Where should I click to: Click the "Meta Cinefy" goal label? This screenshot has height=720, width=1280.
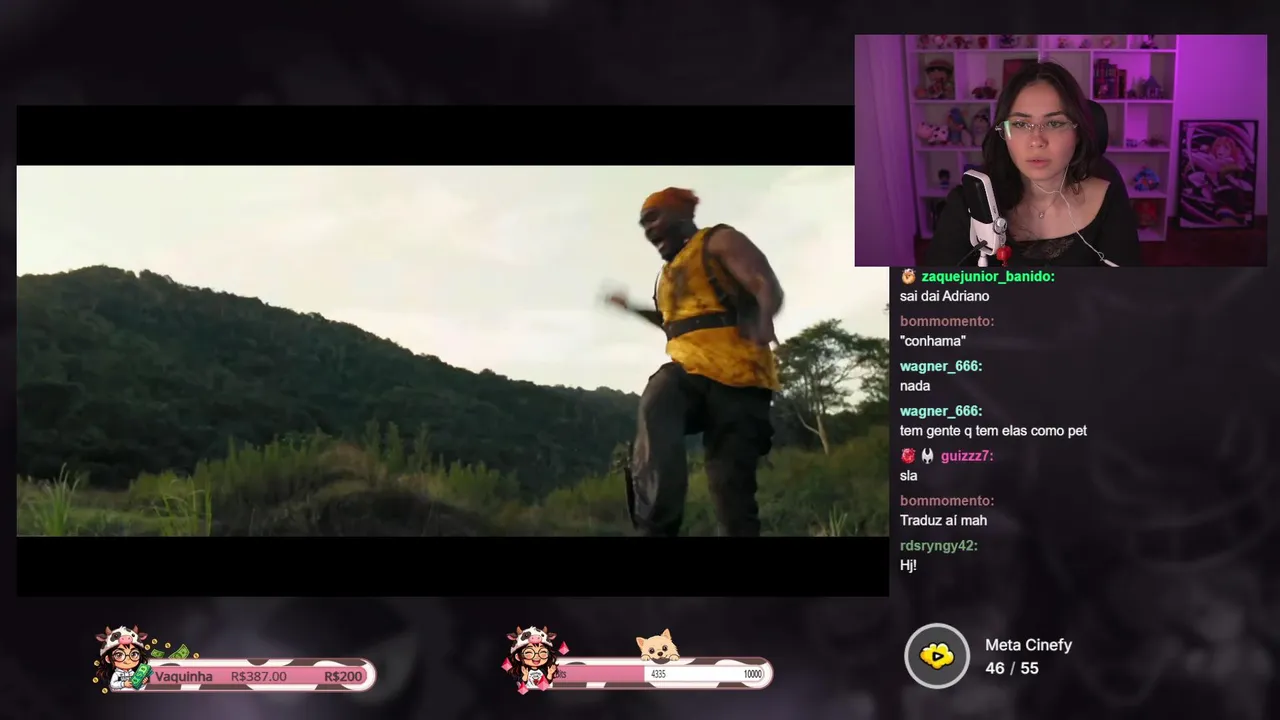pyautogui.click(x=1028, y=645)
